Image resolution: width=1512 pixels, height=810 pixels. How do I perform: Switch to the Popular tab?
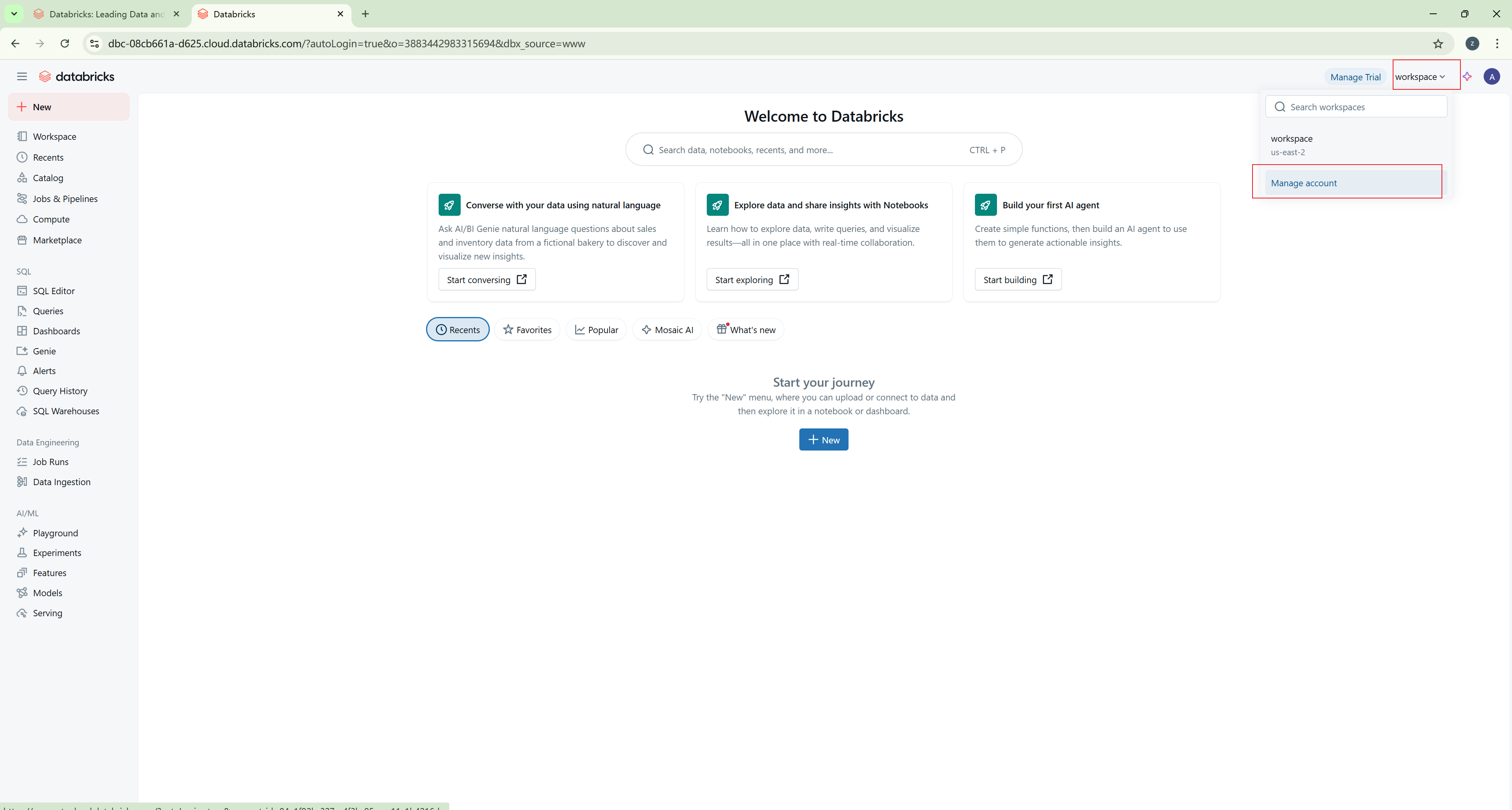(597, 330)
